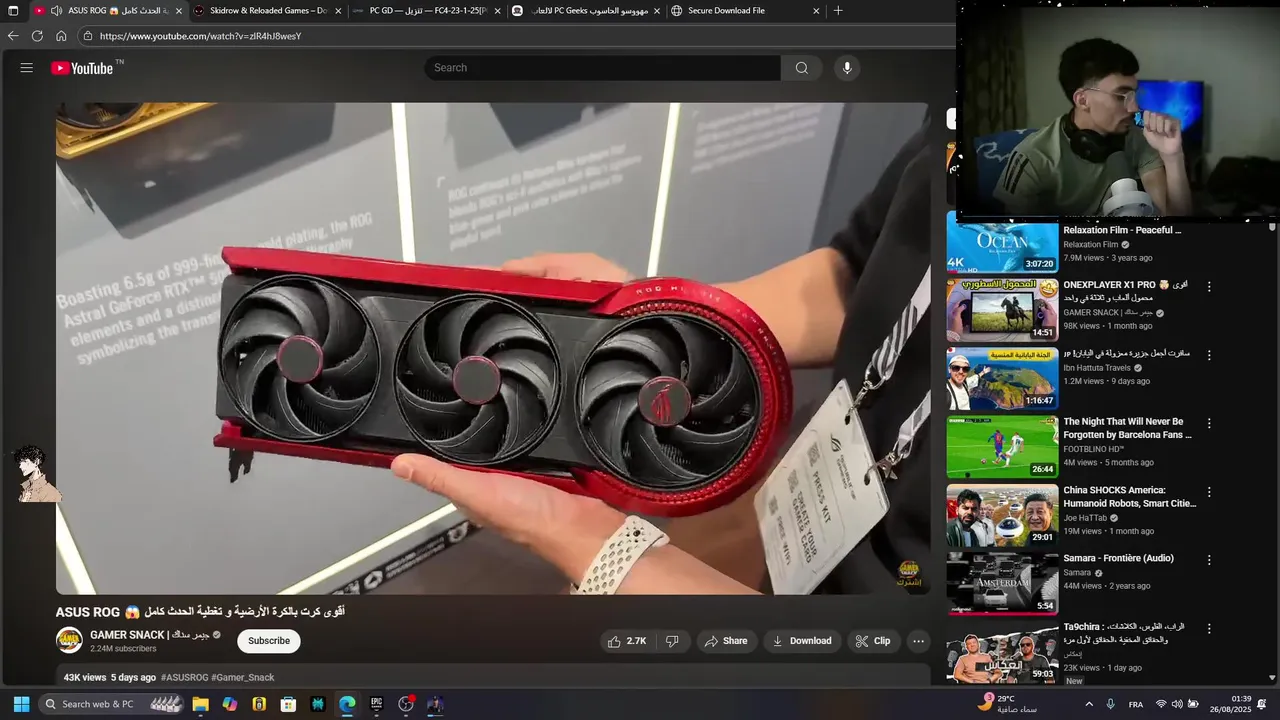Open Copilot icon in taskbar
The image size is (1280, 720).
(x=230, y=704)
